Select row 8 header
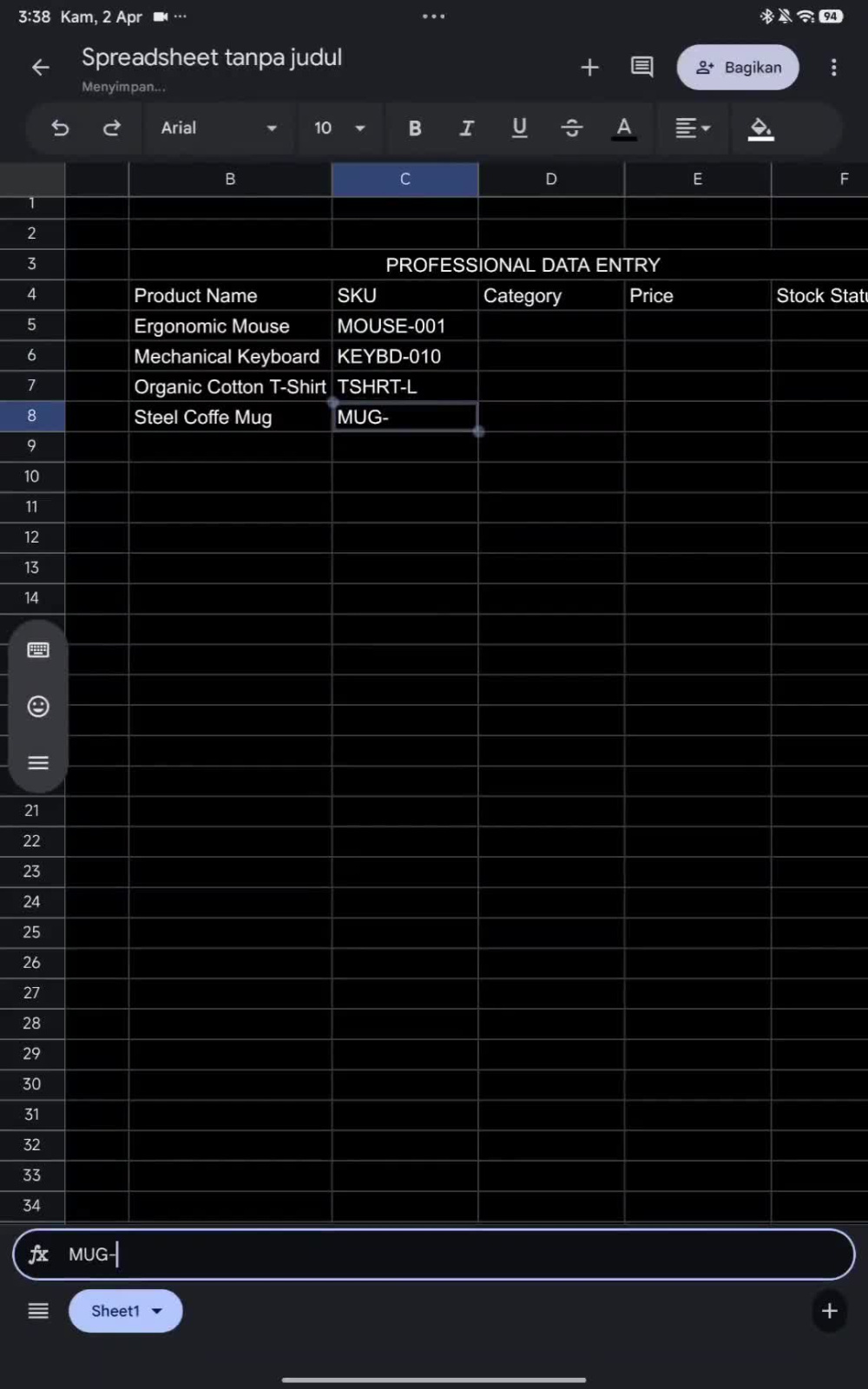The height and width of the screenshot is (1389, 868). (x=32, y=416)
